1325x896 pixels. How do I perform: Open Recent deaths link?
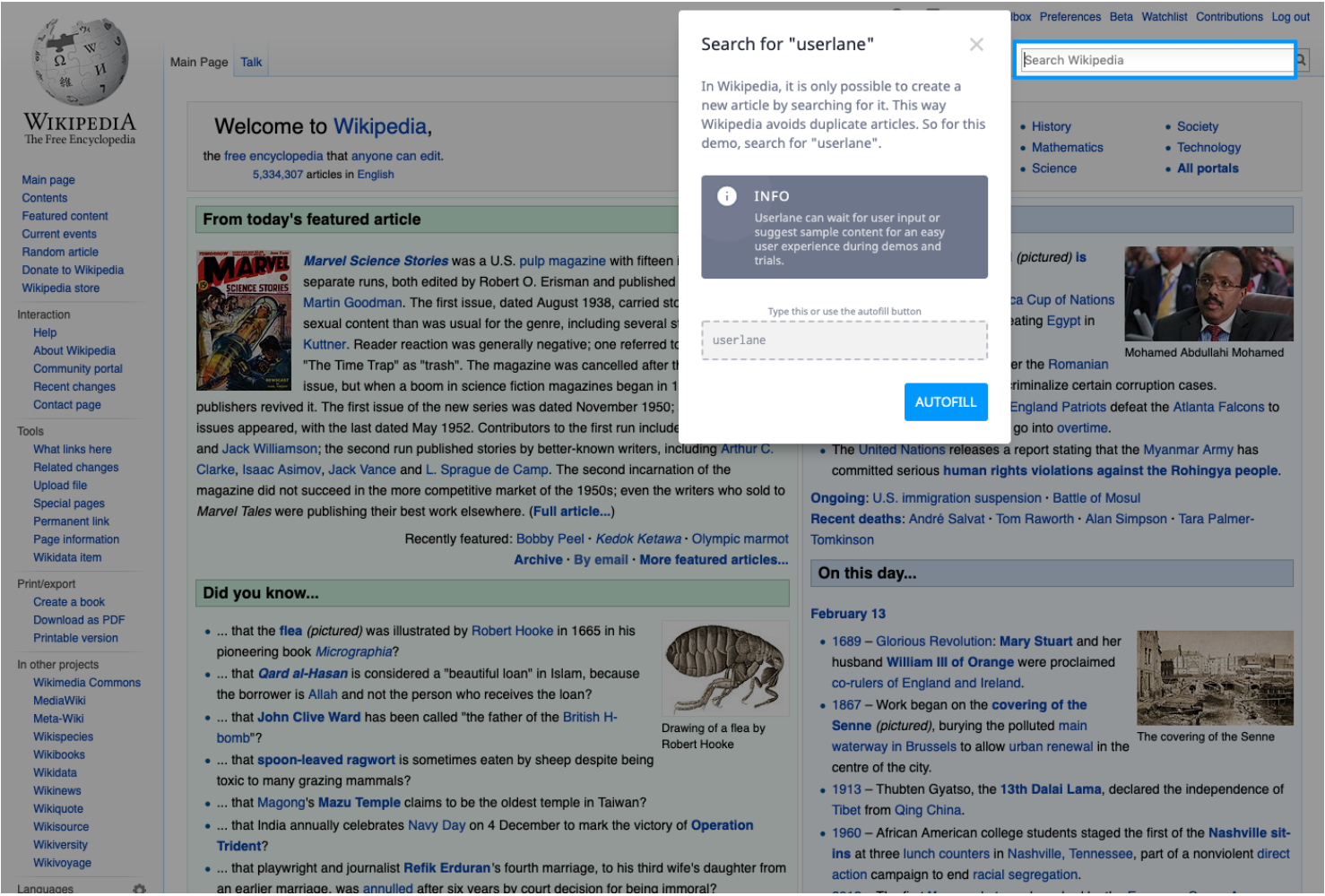855,518
